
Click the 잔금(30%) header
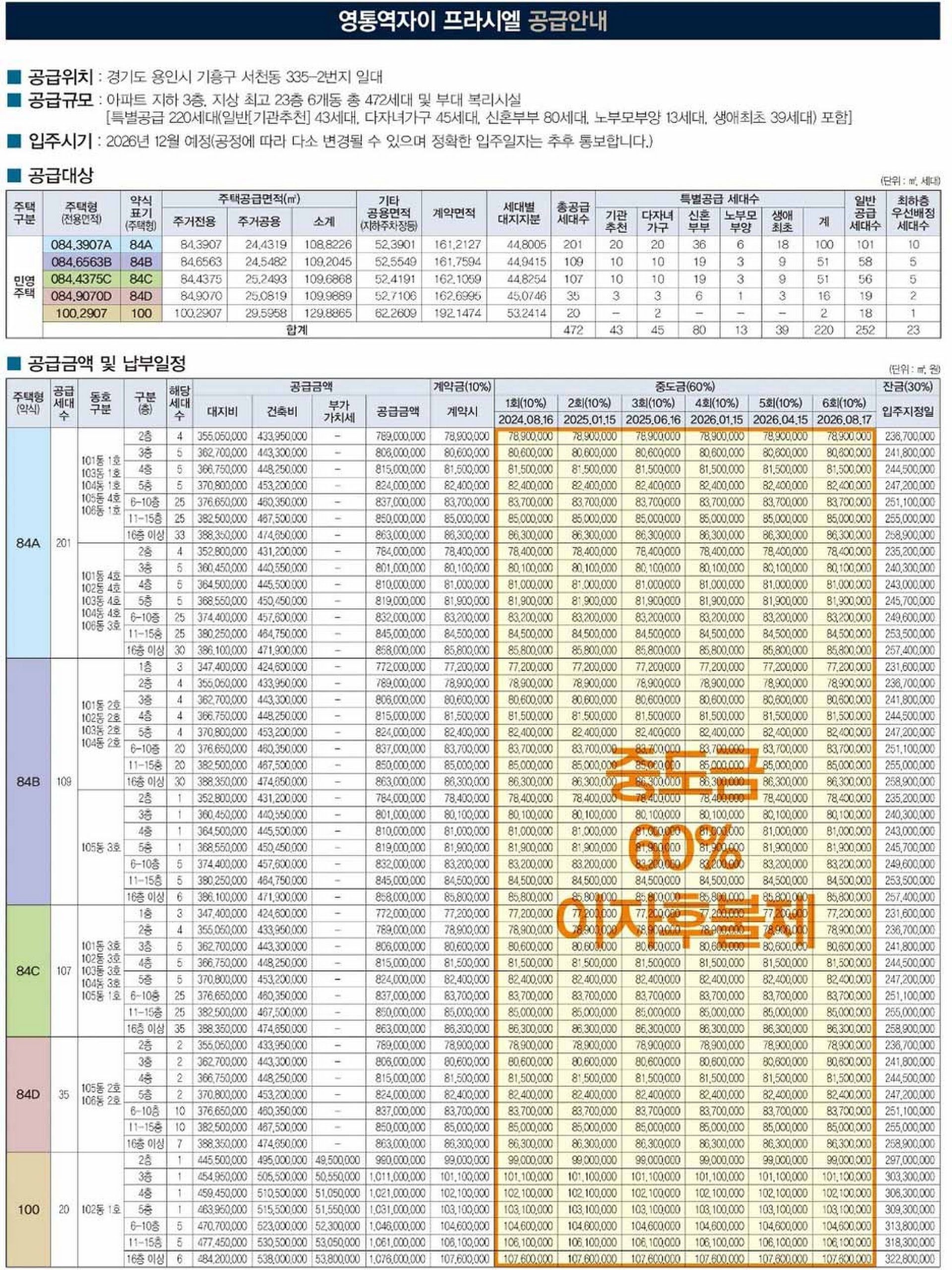click(908, 387)
